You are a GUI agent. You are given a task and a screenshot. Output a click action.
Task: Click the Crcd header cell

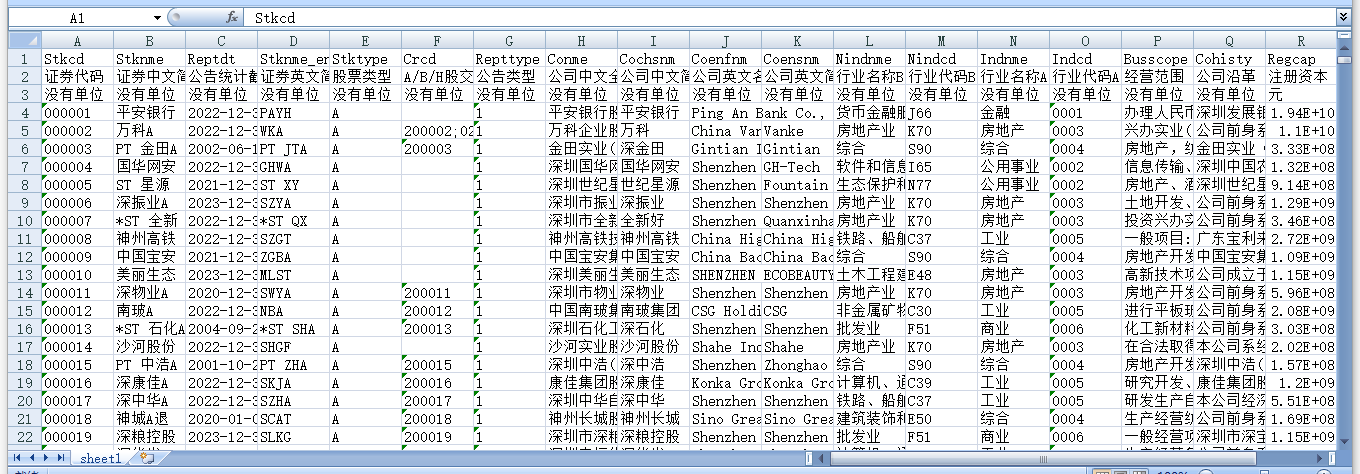pyautogui.click(x=436, y=58)
